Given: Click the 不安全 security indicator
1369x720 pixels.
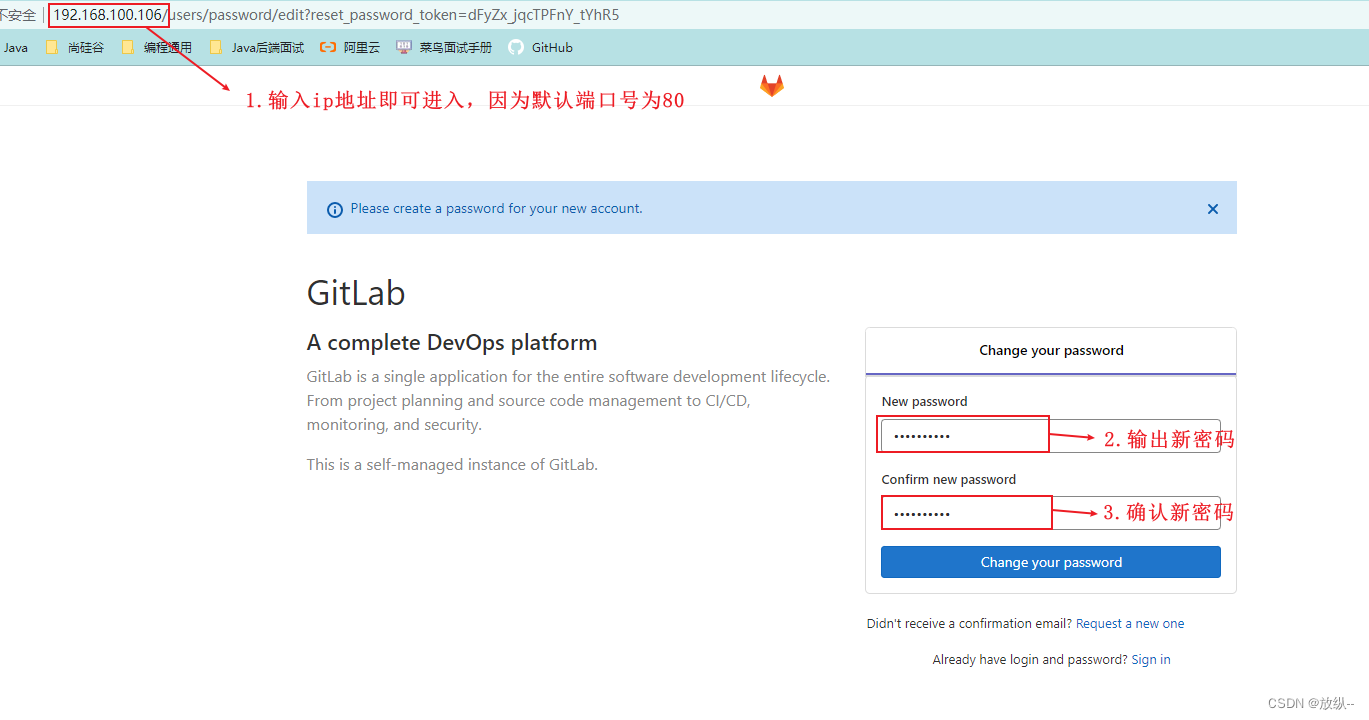Looking at the screenshot, I should tap(18, 15).
